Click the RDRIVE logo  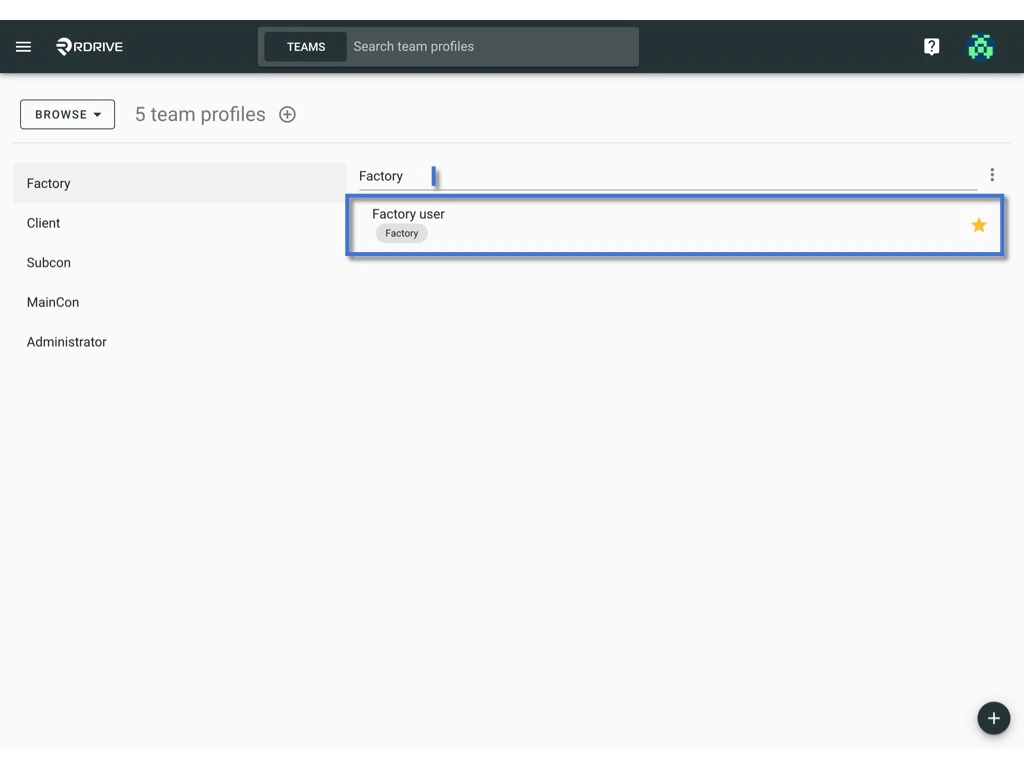tap(88, 46)
